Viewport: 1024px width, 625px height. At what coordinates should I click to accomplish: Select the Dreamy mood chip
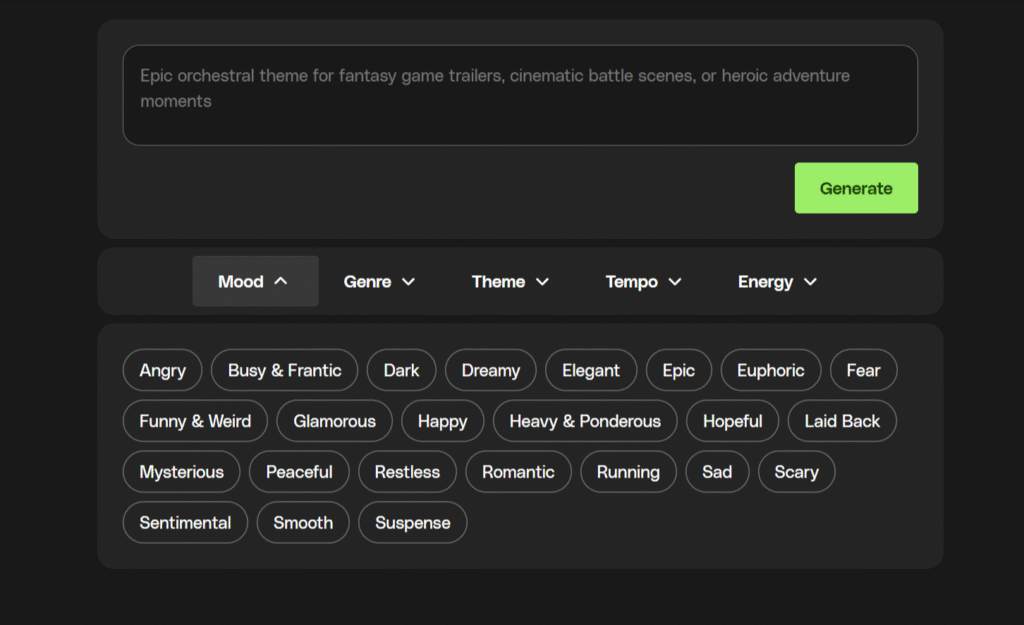click(x=490, y=370)
